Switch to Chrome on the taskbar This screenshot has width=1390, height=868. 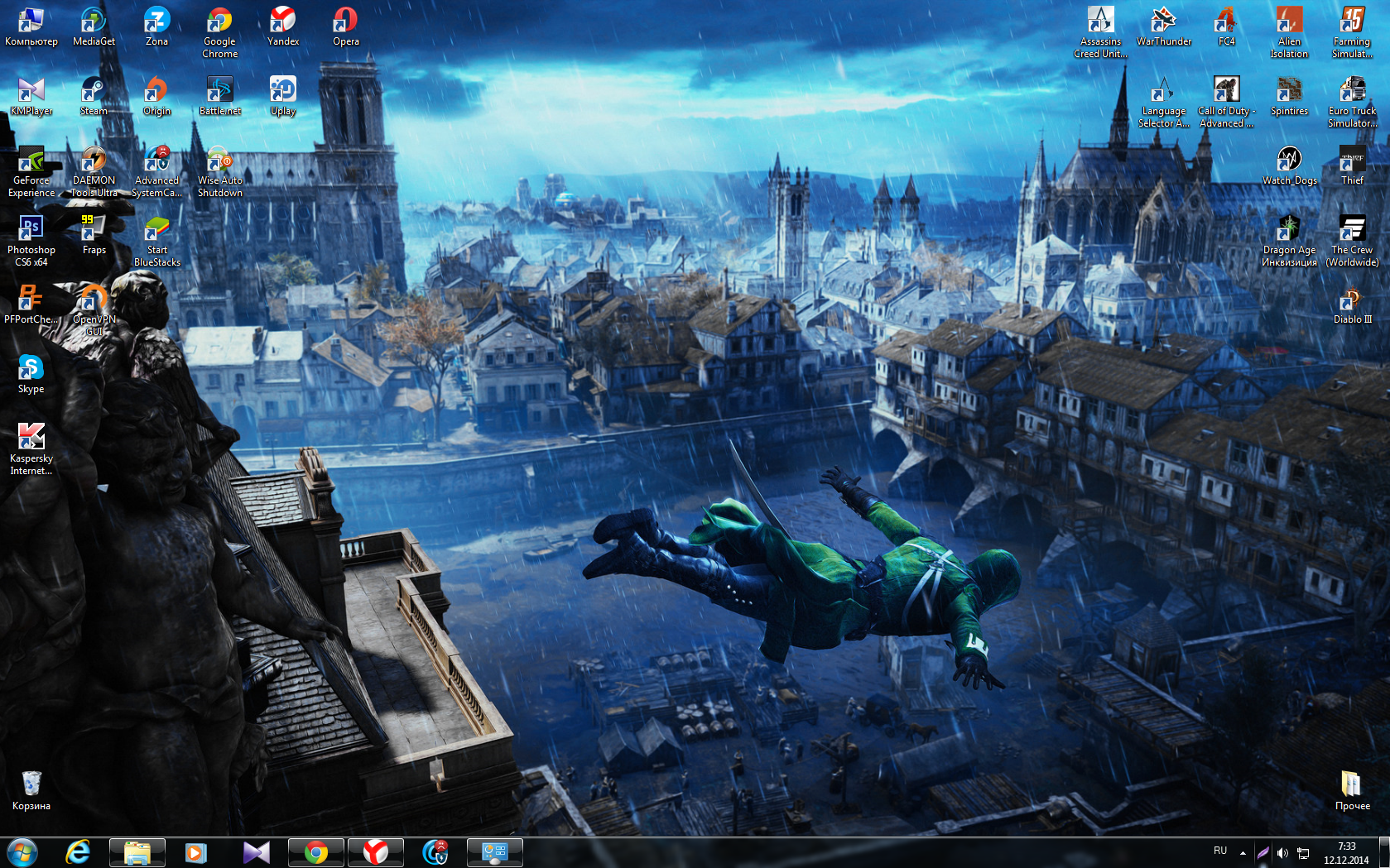click(315, 852)
